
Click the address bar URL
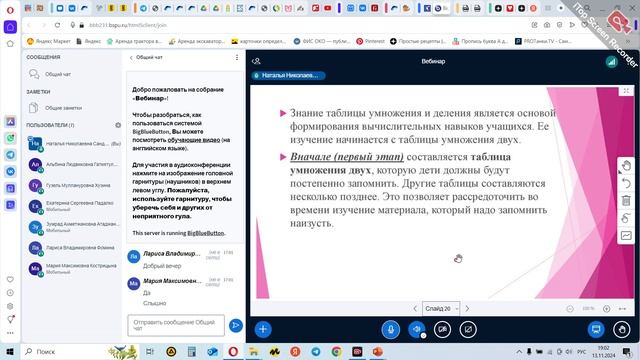pyautogui.click(x=128, y=25)
